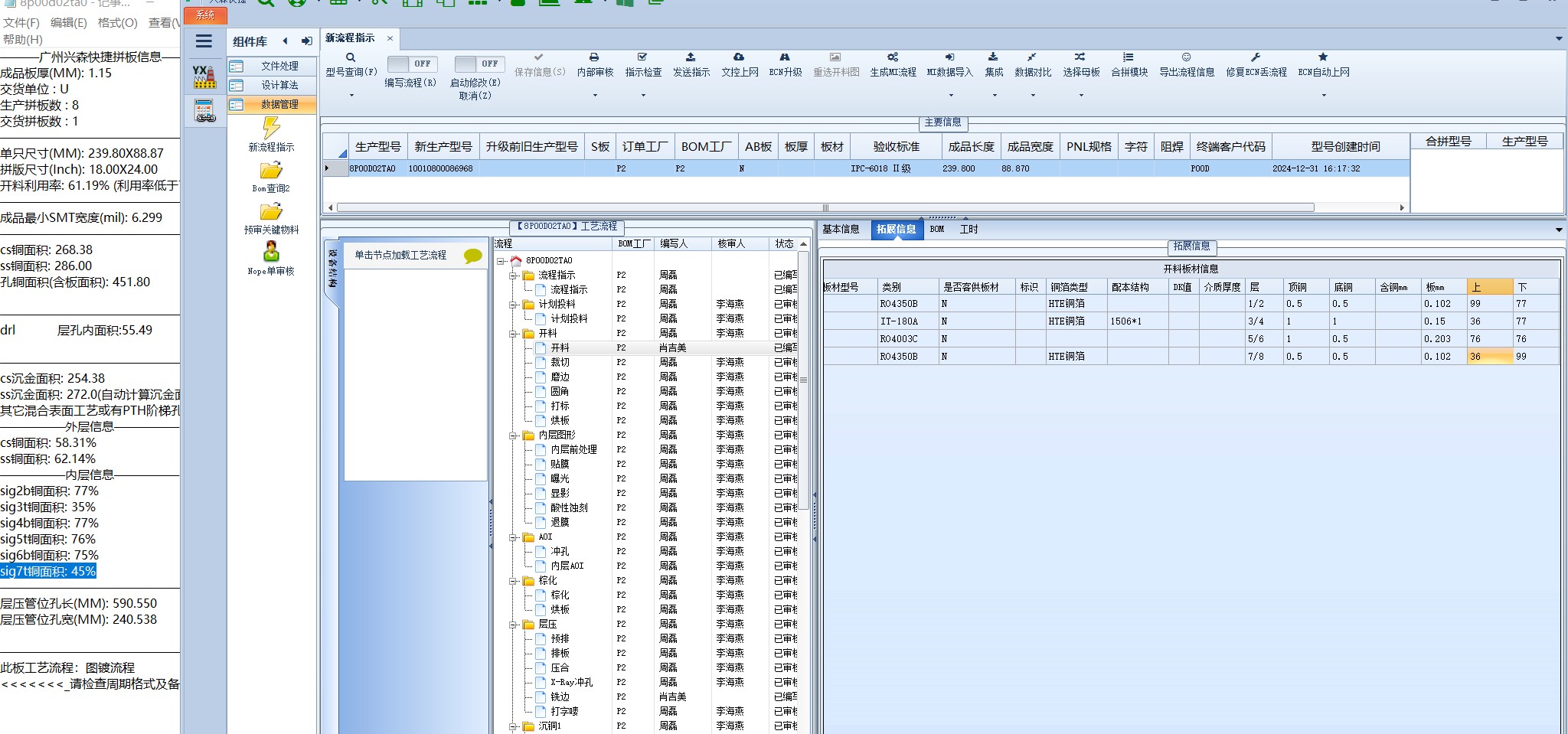Screen dimensions: 1568x734
Task: Click the calculator icon in sidebar
Action: coord(204,111)
